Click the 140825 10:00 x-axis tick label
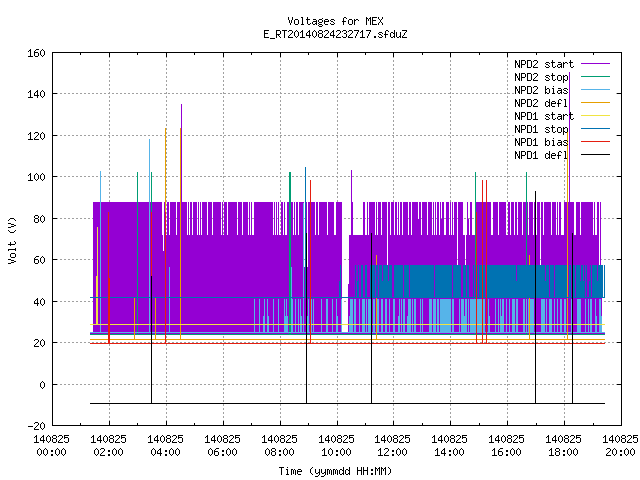 (x=336, y=446)
